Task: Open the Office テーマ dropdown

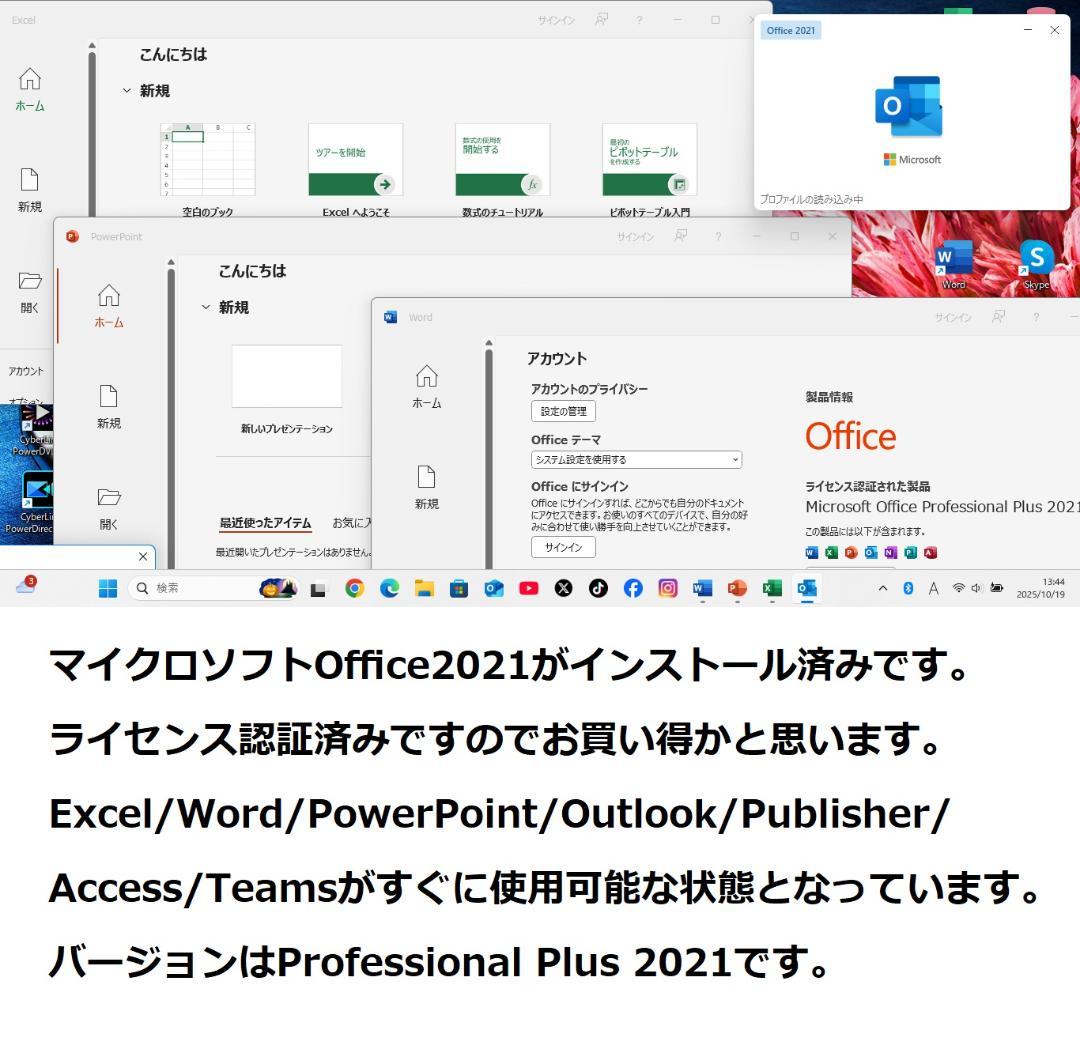Action: click(x=636, y=459)
